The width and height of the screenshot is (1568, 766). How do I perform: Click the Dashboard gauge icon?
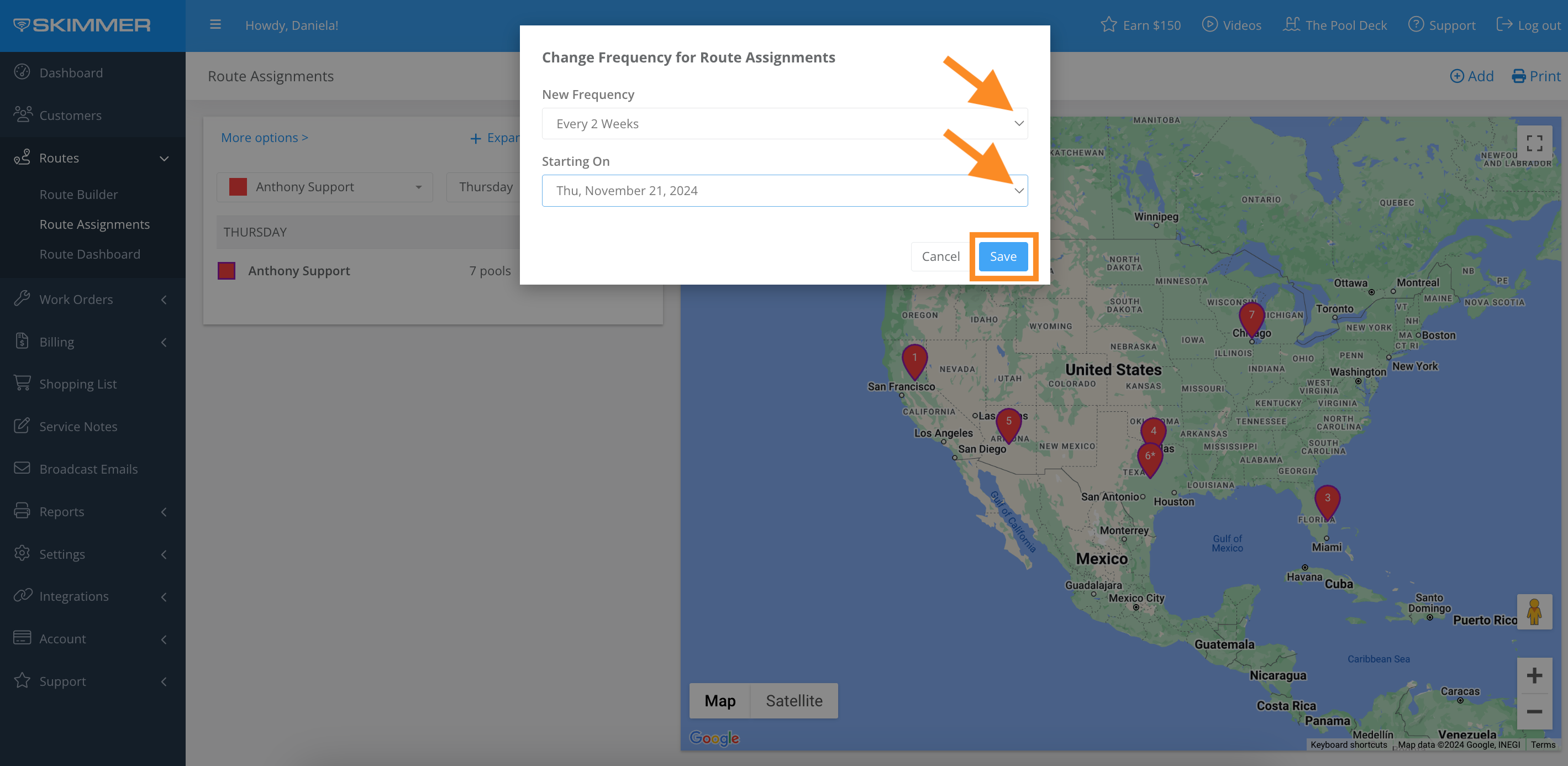[22, 72]
